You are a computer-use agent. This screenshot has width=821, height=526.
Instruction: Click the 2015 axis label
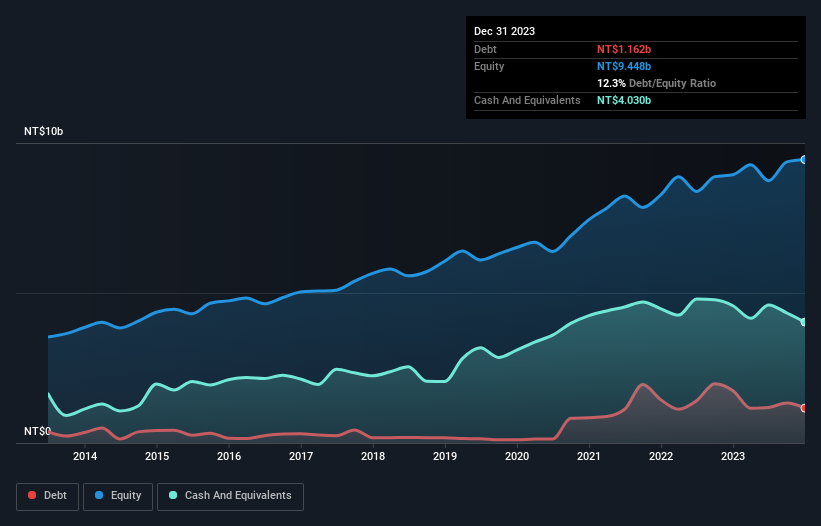(x=157, y=456)
